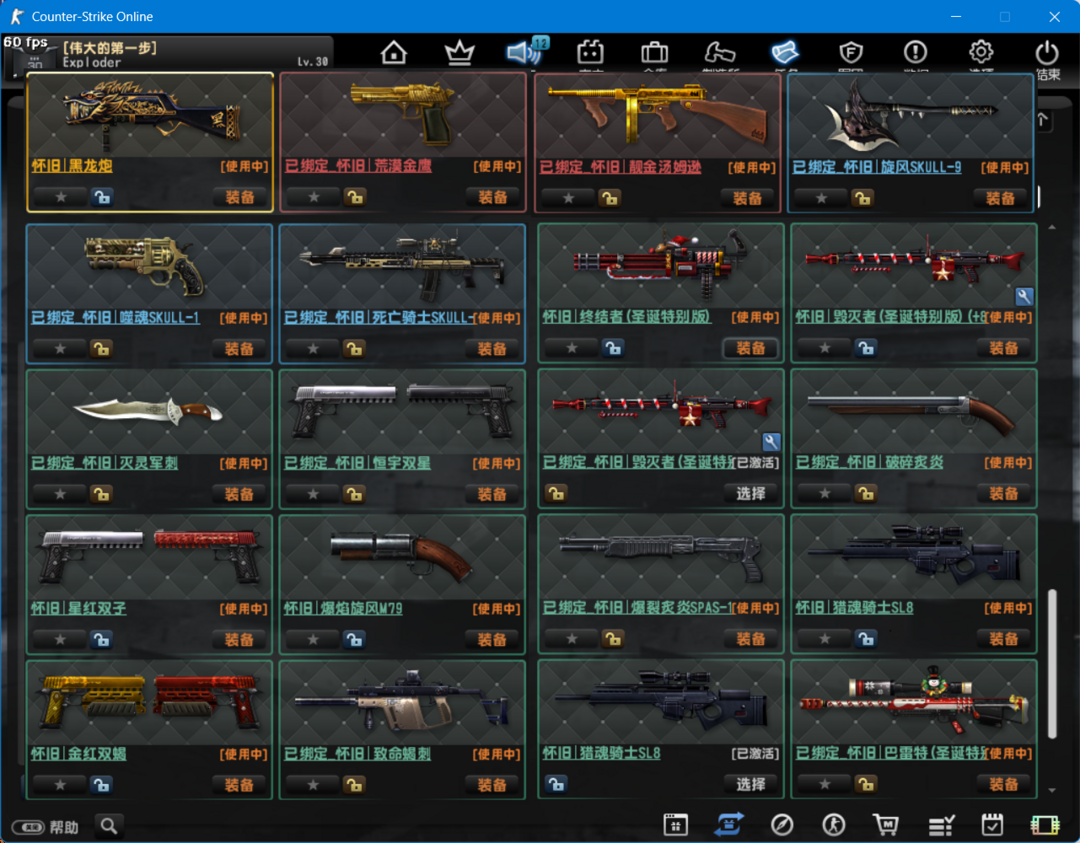
Task: Click the [已激活] status on 猎魂骑士SL8
Action: click(x=755, y=753)
